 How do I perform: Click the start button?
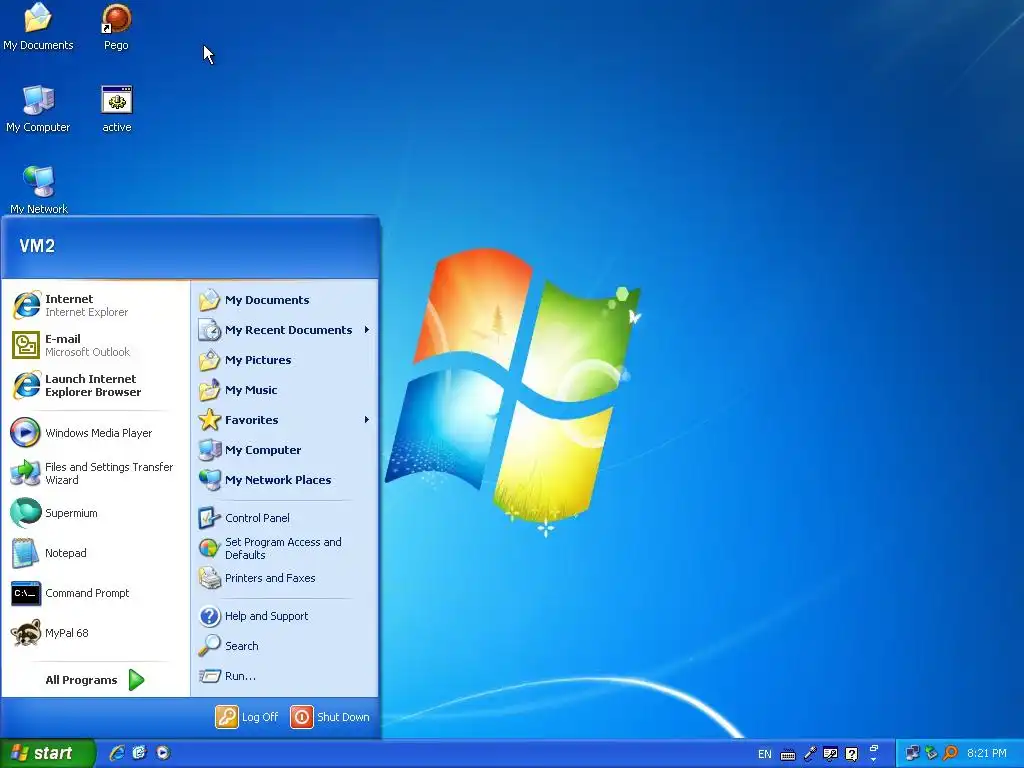tap(47, 753)
